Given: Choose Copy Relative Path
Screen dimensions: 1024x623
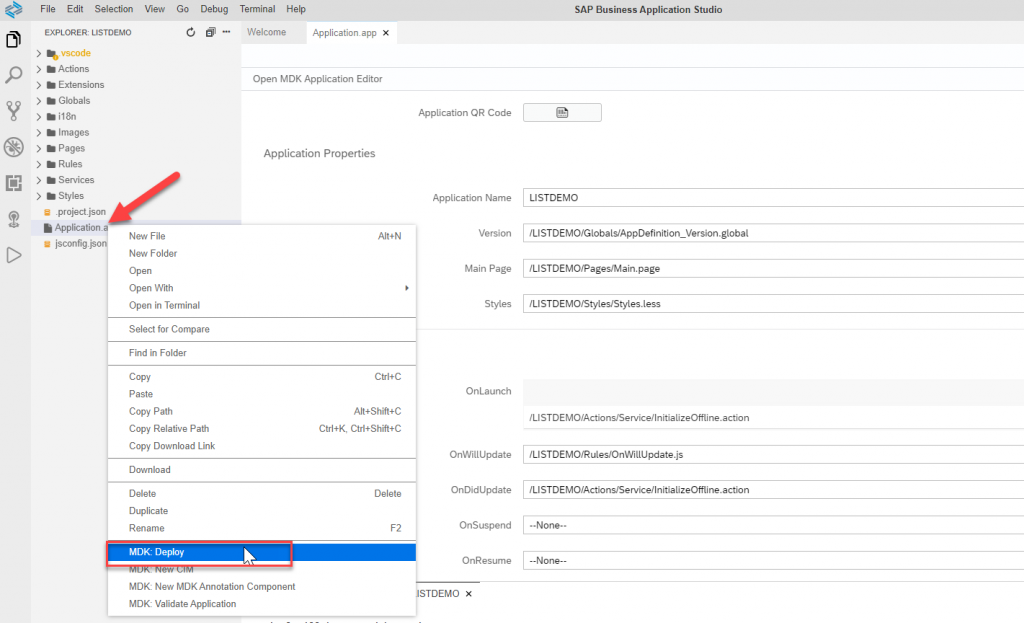Looking at the screenshot, I should click(262, 428).
